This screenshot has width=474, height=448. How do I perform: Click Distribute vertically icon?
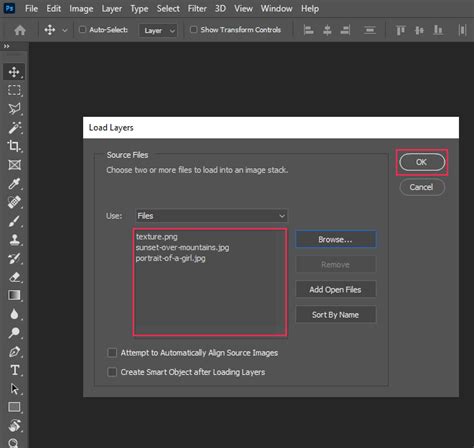(x=370, y=30)
